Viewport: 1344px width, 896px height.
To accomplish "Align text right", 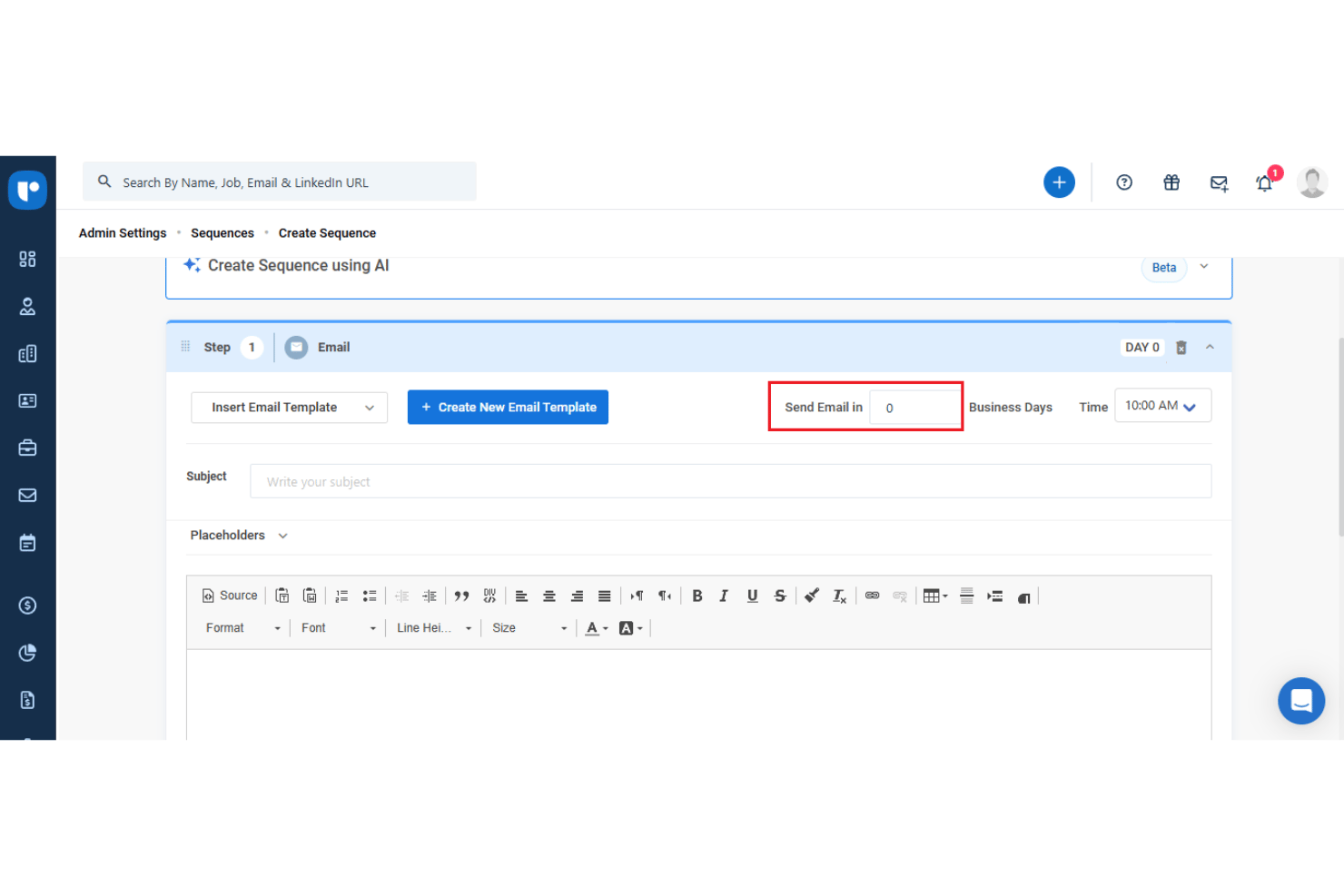I will [577, 596].
